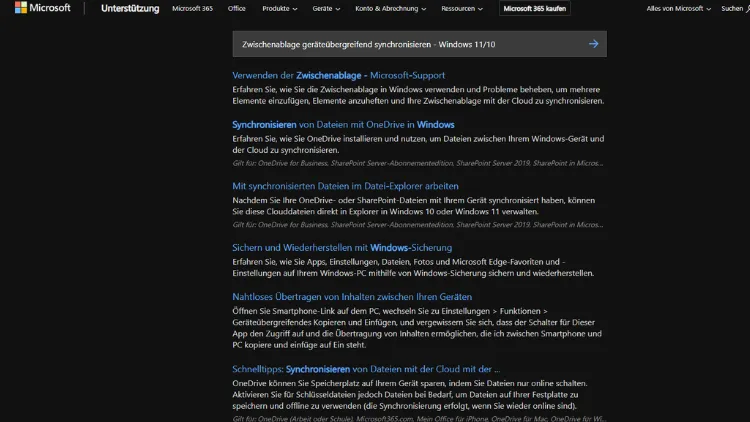750x422 pixels.
Task: Expand the Ressourcen dropdown
Action: click(x=462, y=9)
